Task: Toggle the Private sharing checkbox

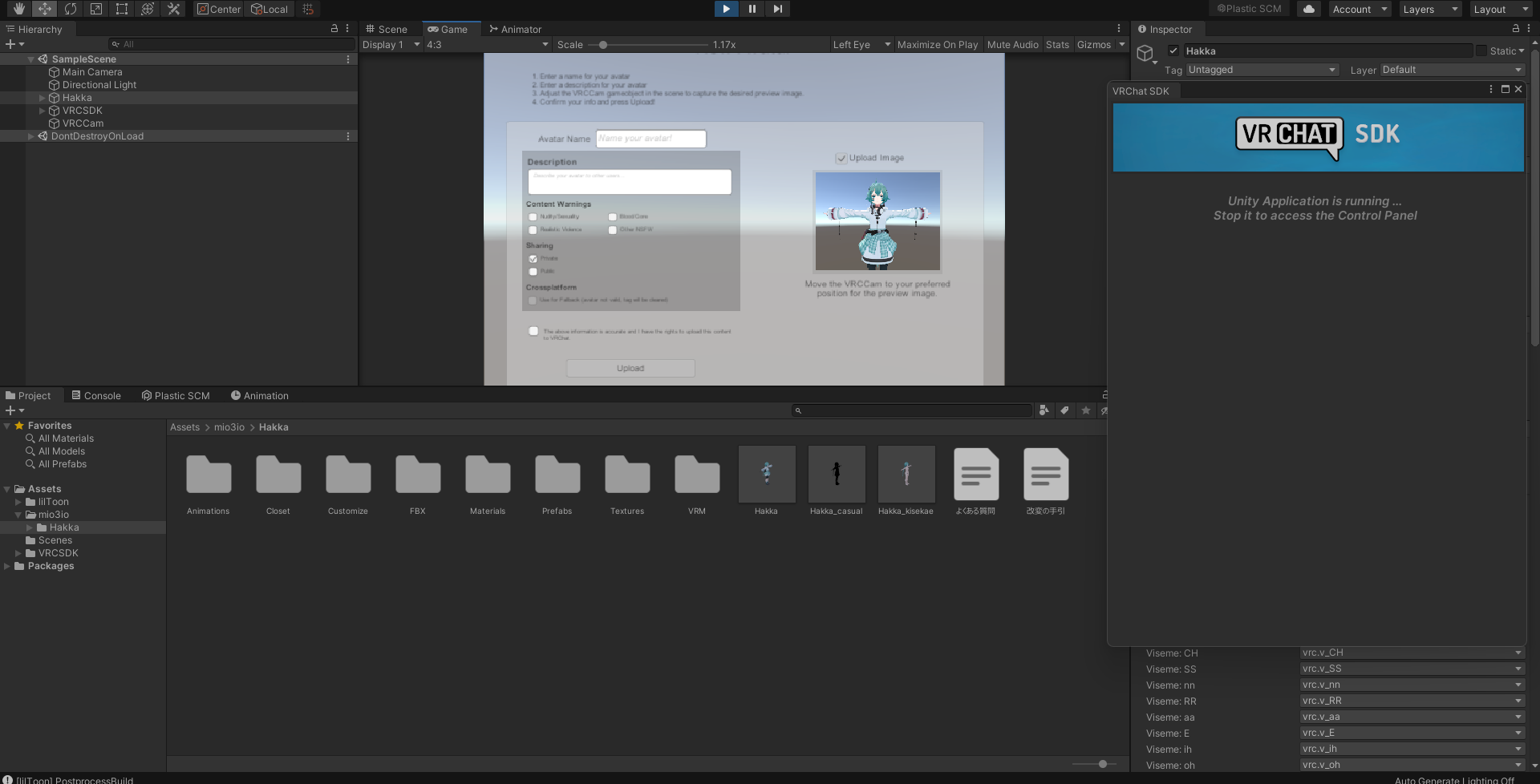Action: point(533,259)
